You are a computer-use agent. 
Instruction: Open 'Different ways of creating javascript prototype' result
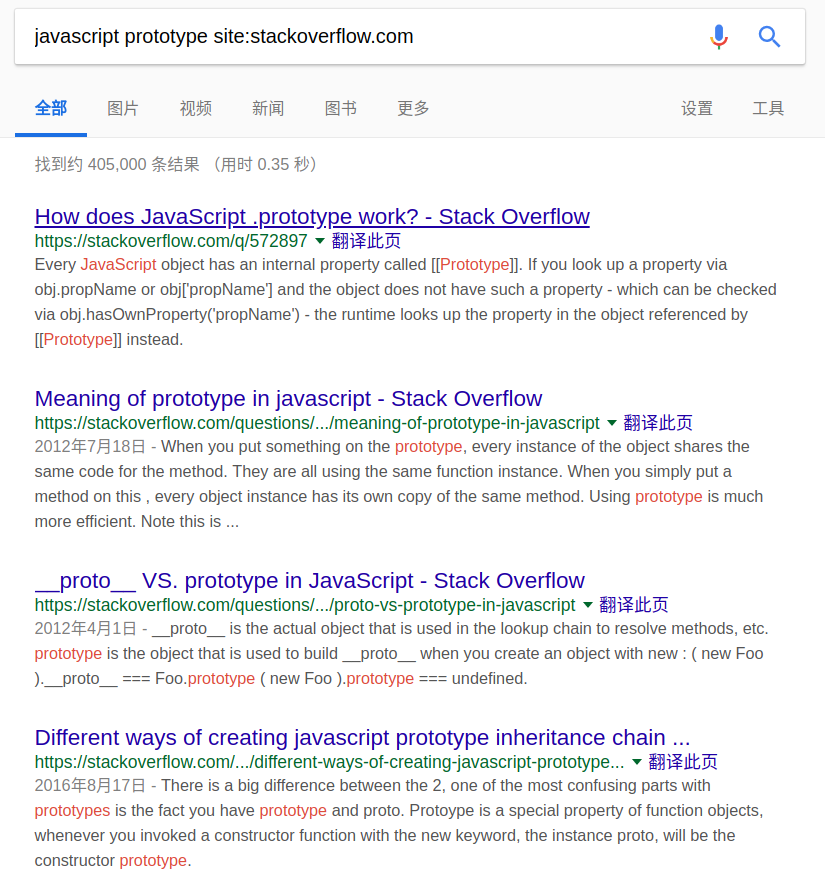click(x=363, y=737)
